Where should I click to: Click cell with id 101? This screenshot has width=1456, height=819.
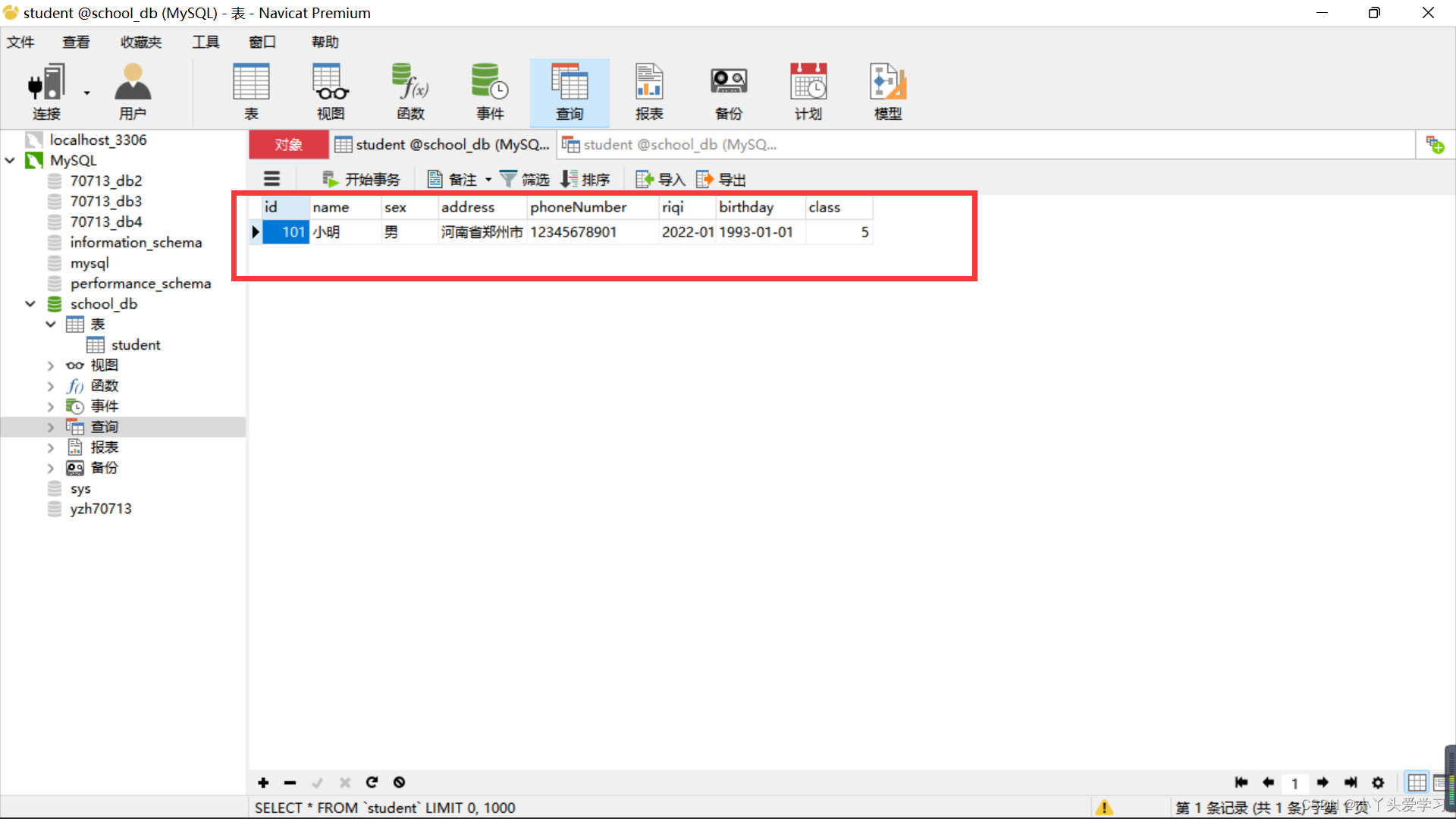coord(286,232)
